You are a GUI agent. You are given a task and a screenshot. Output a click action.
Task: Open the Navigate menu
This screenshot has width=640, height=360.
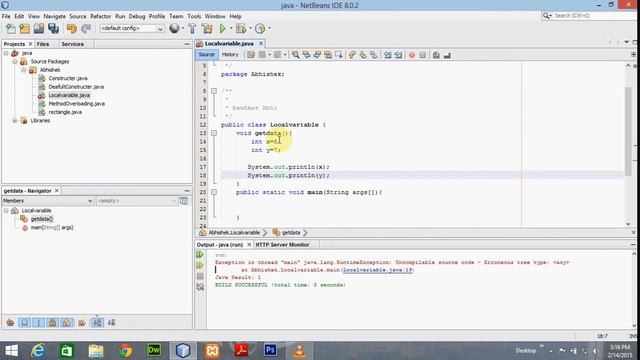pos(54,16)
